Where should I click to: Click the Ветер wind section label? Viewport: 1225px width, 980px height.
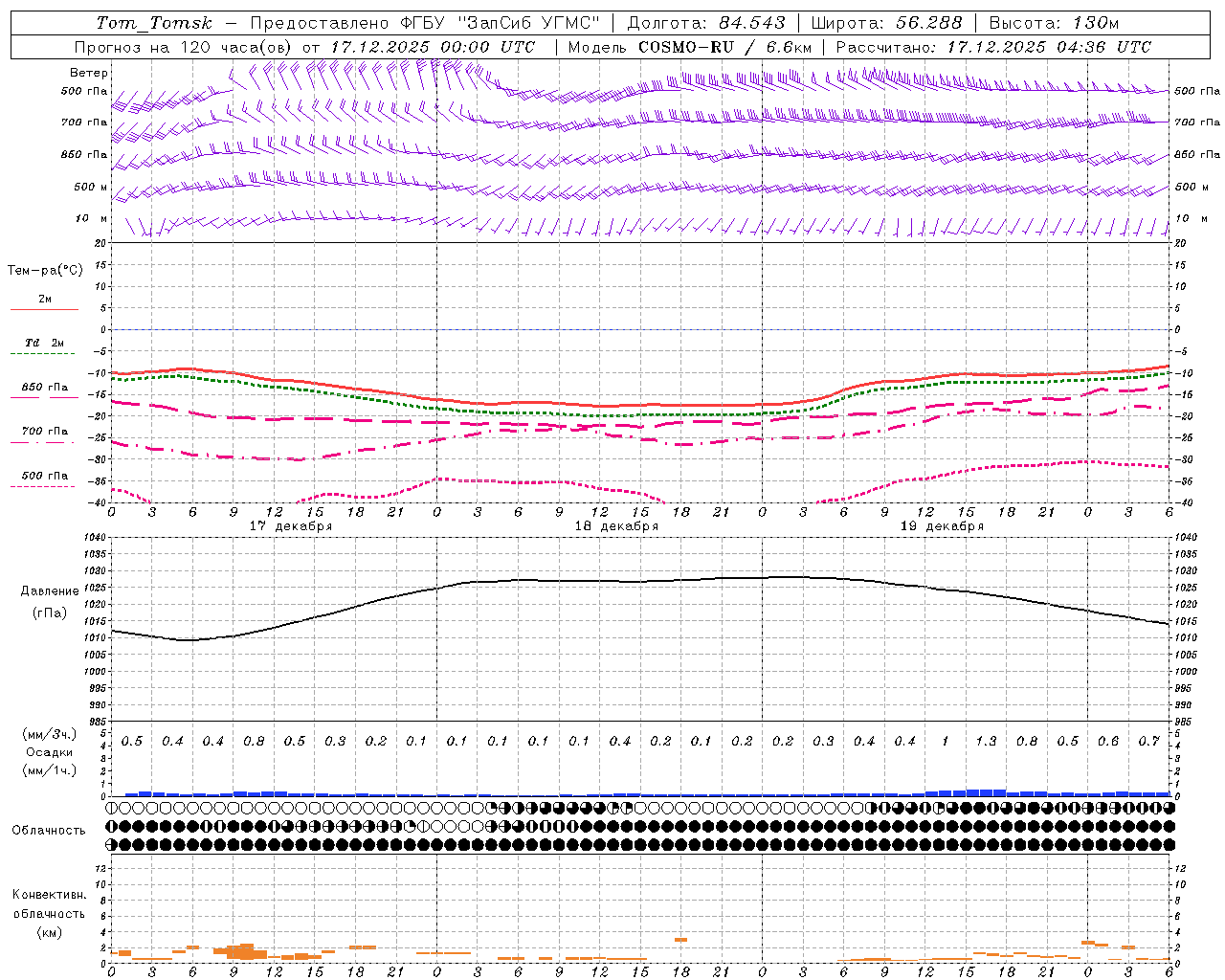point(89,73)
